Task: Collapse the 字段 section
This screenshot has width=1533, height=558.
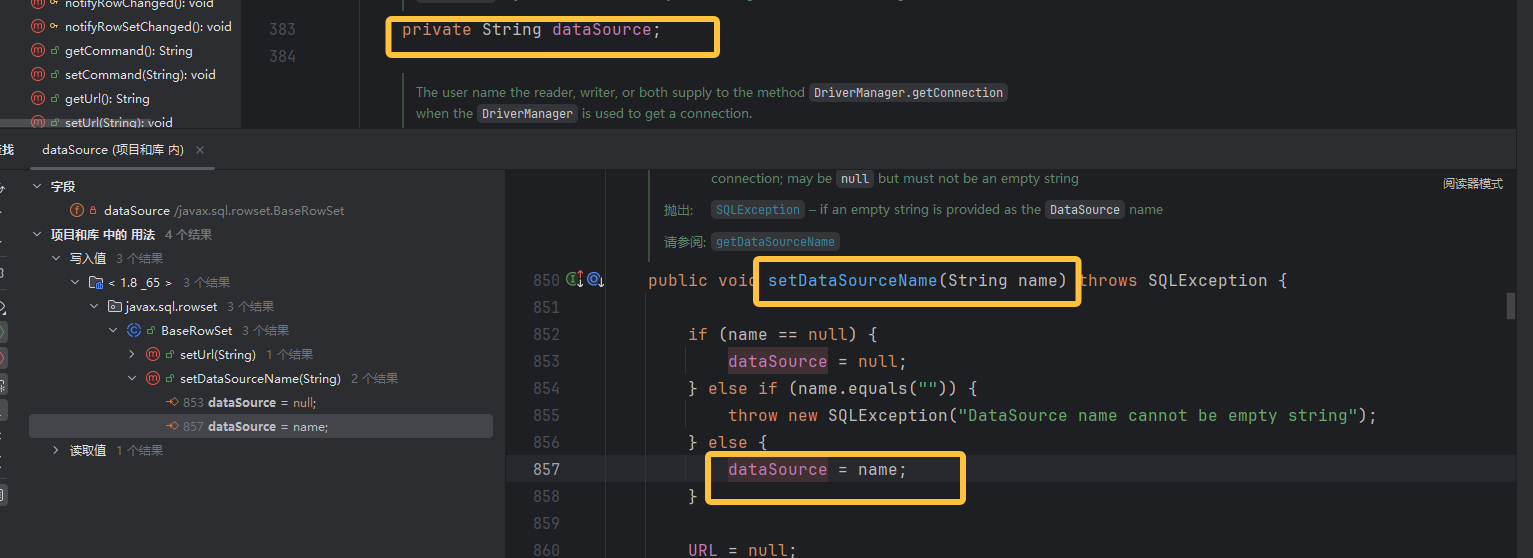Action: click(38, 187)
